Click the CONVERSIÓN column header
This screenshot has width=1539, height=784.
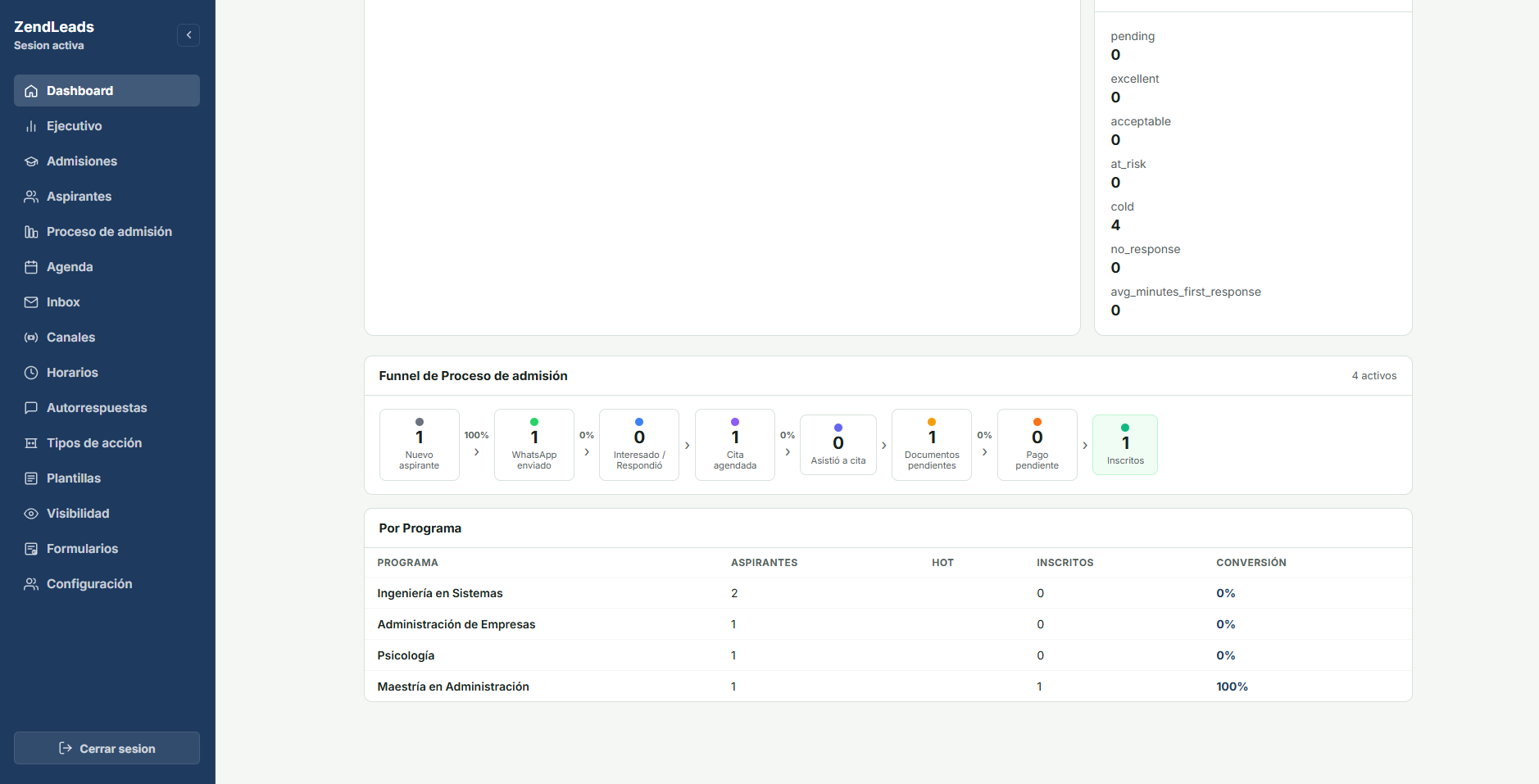click(1251, 563)
